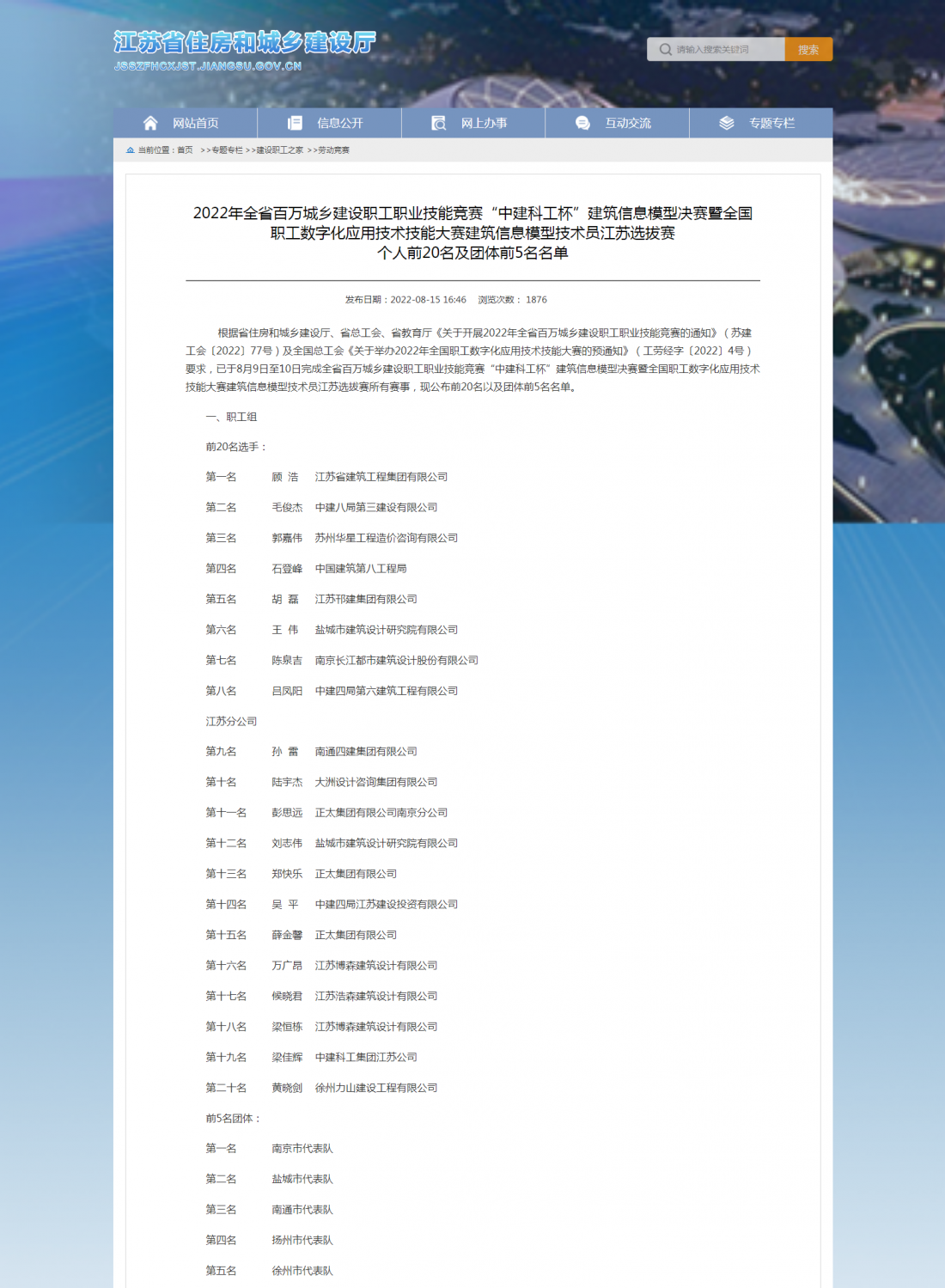Open the 首页 breadcrumb link
The image size is (945, 1288).
click(185, 150)
